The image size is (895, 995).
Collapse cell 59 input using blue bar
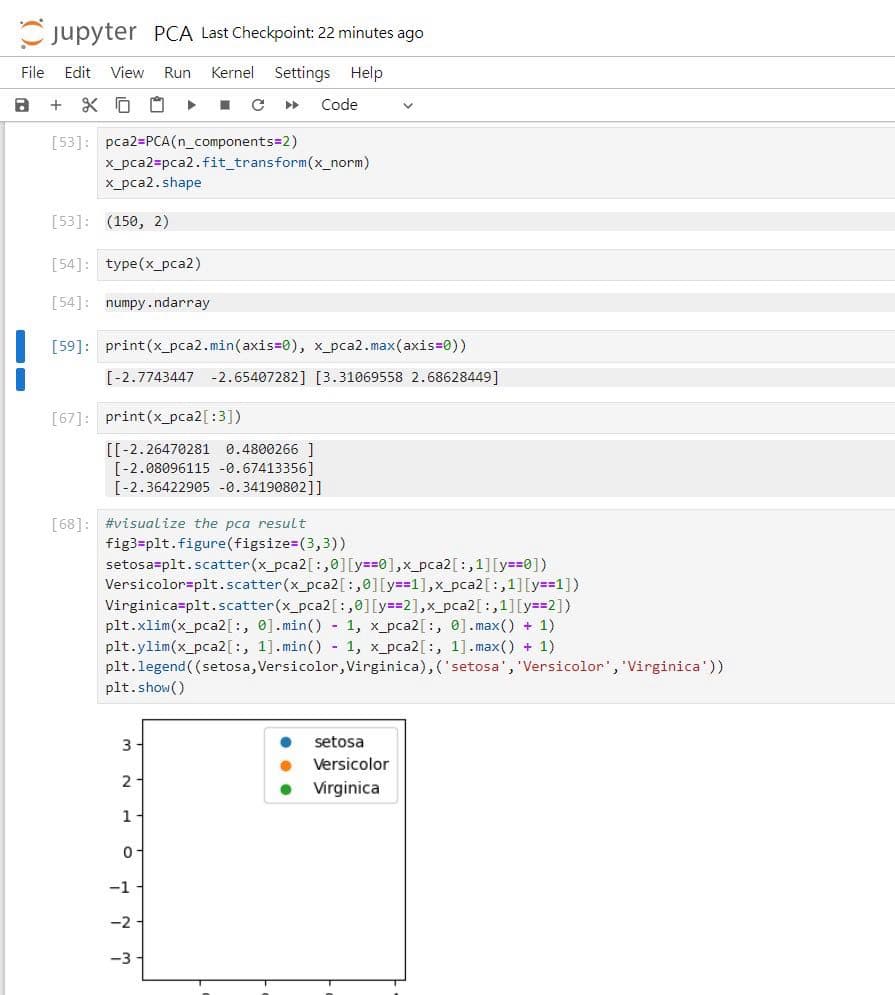[x=20, y=346]
